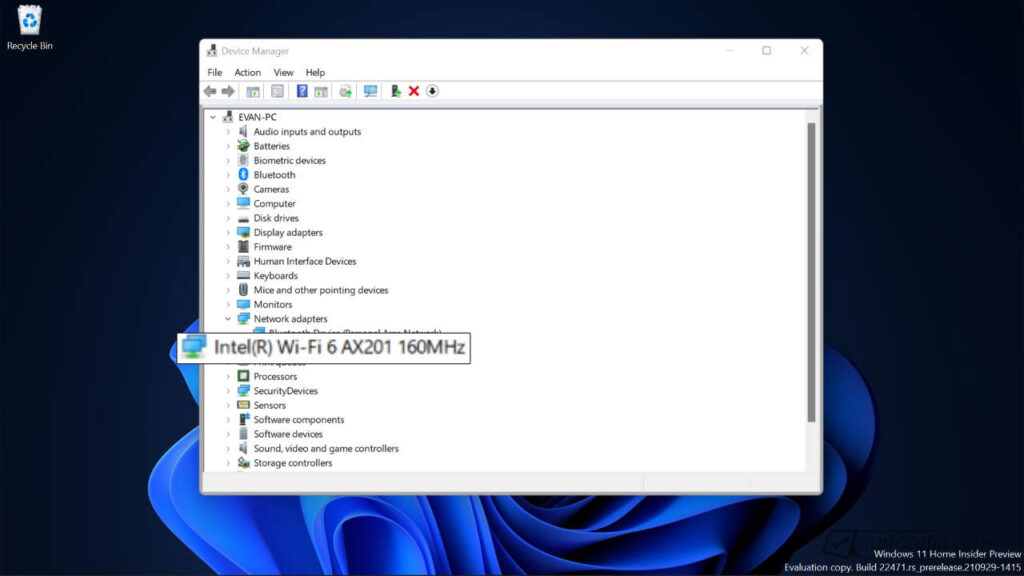Click the Biometric devices category icon
The image size is (1024, 576).
pyautogui.click(x=243, y=160)
